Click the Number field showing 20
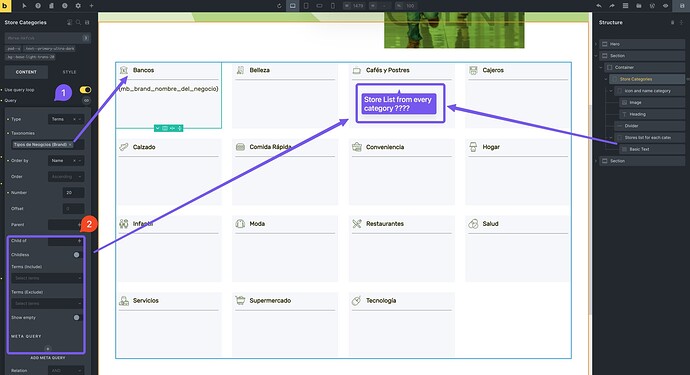This screenshot has height=375, width=690. (73, 193)
